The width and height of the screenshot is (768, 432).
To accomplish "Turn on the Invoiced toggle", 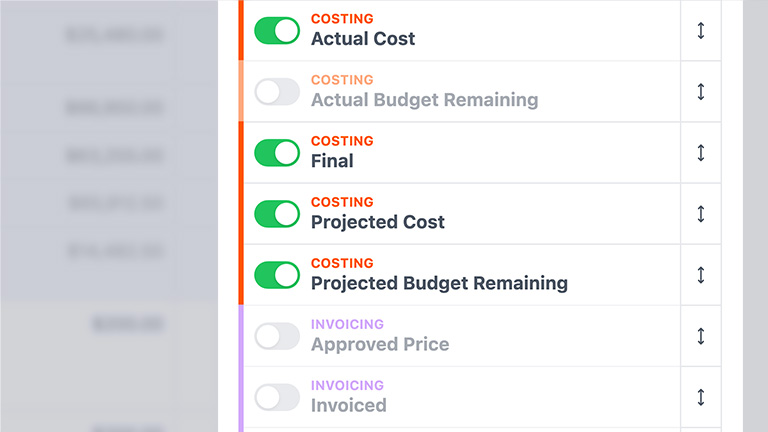I will pyautogui.click(x=277, y=397).
